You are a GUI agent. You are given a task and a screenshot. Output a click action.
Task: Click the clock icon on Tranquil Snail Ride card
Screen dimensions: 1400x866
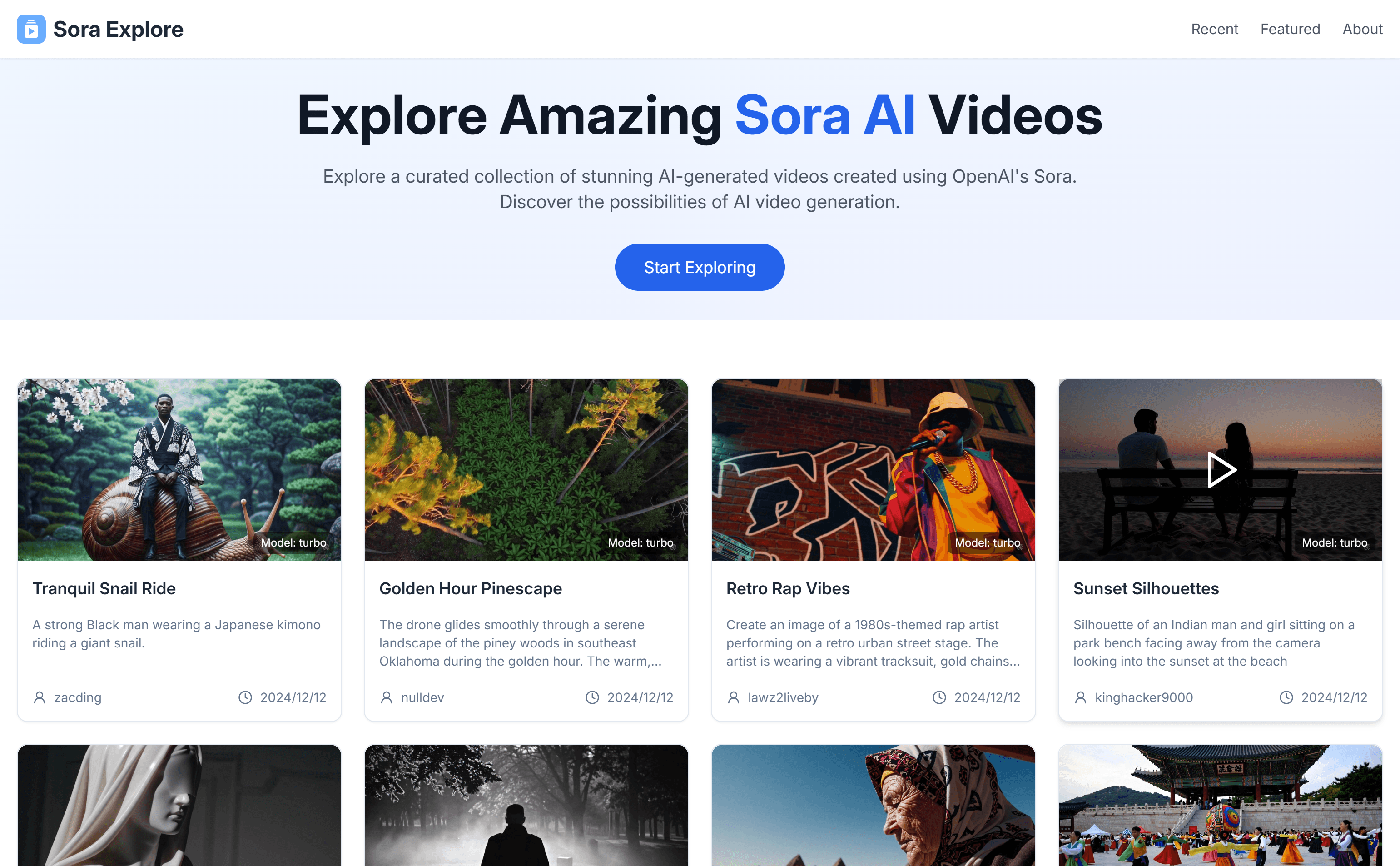point(245,697)
